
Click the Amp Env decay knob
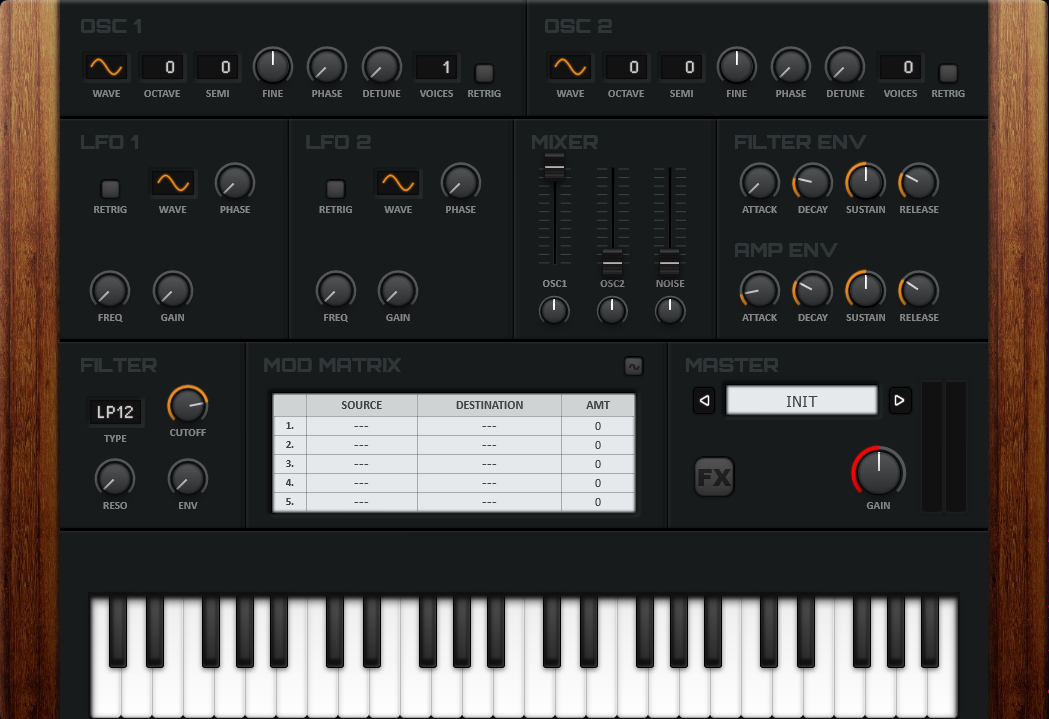point(812,291)
